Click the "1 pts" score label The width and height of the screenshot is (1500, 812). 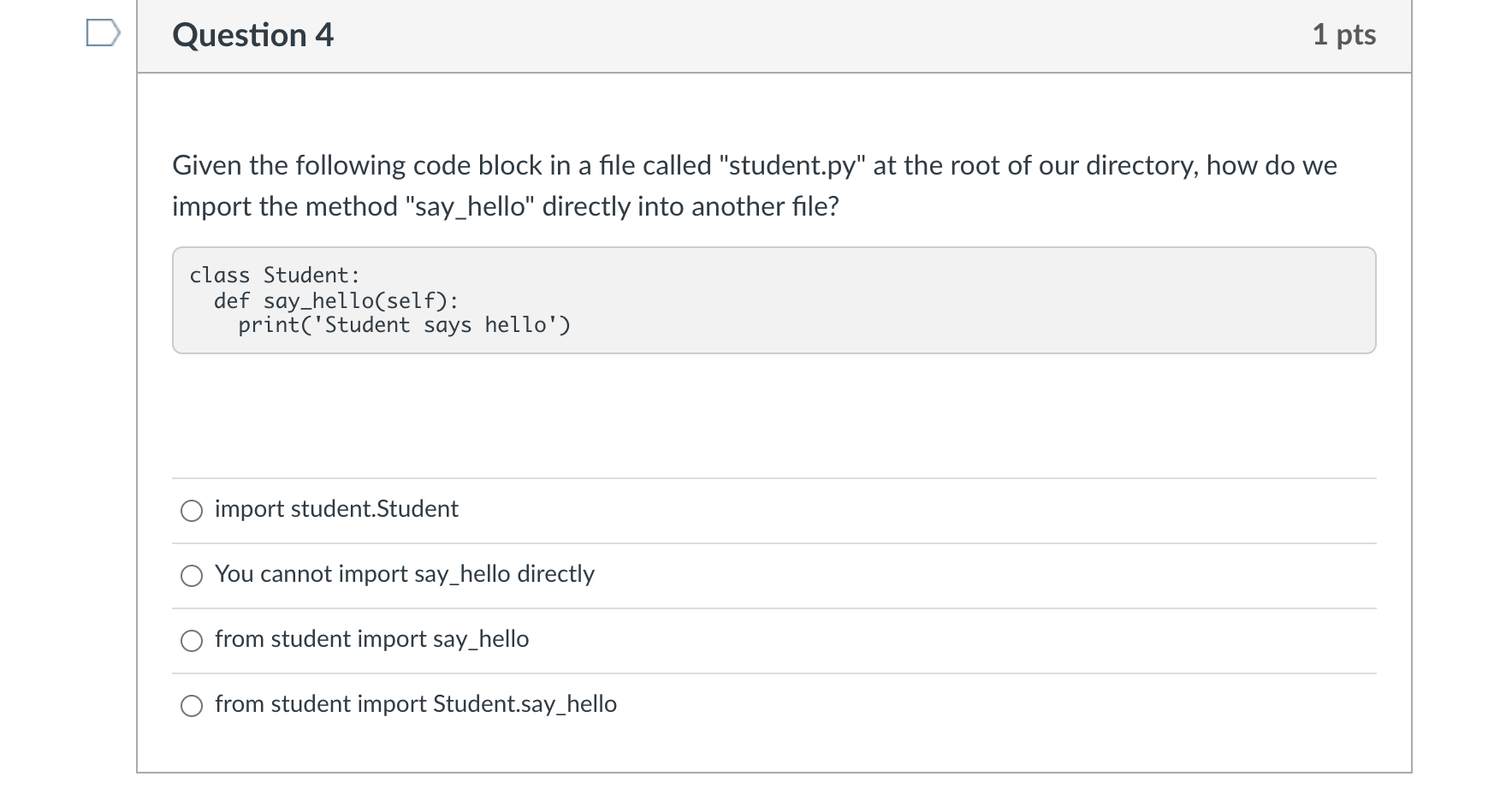[x=1343, y=35]
